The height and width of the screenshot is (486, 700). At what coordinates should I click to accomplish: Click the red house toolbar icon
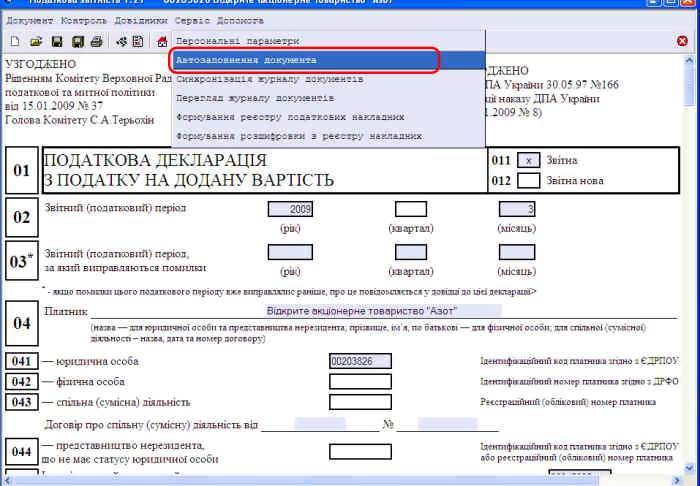(x=162, y=42)
